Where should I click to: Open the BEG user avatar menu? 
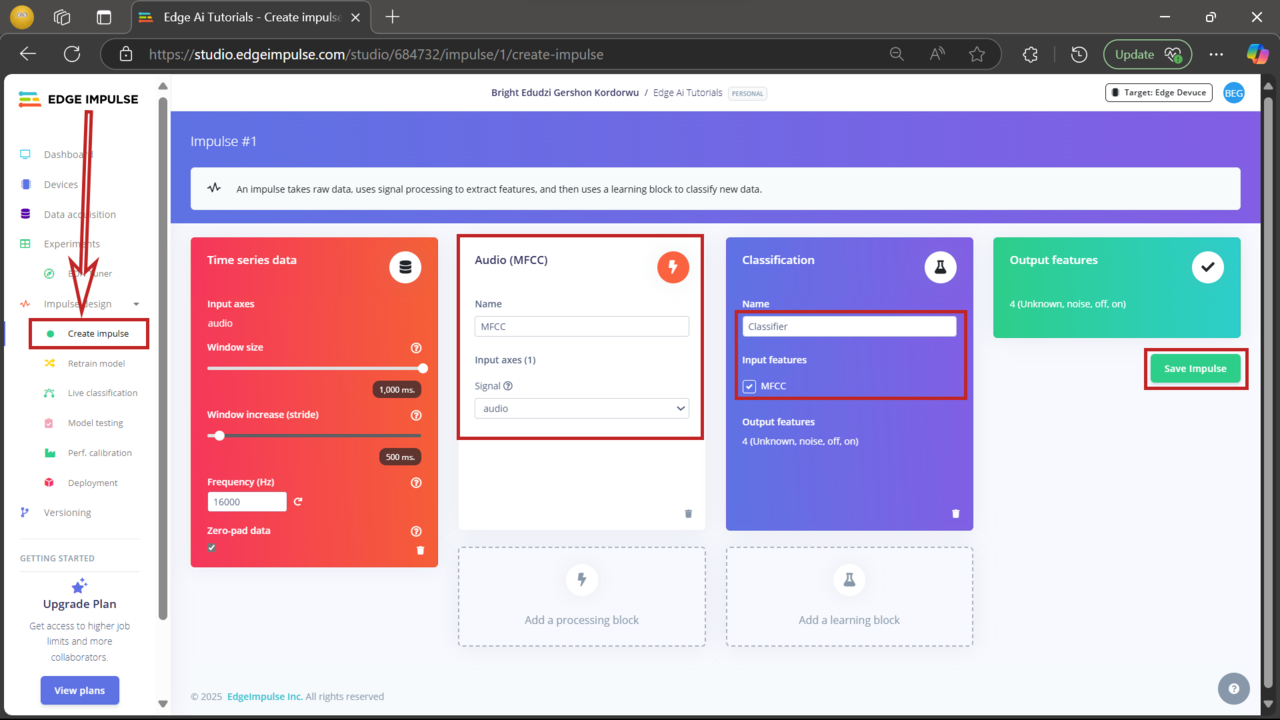(1234, 93)
